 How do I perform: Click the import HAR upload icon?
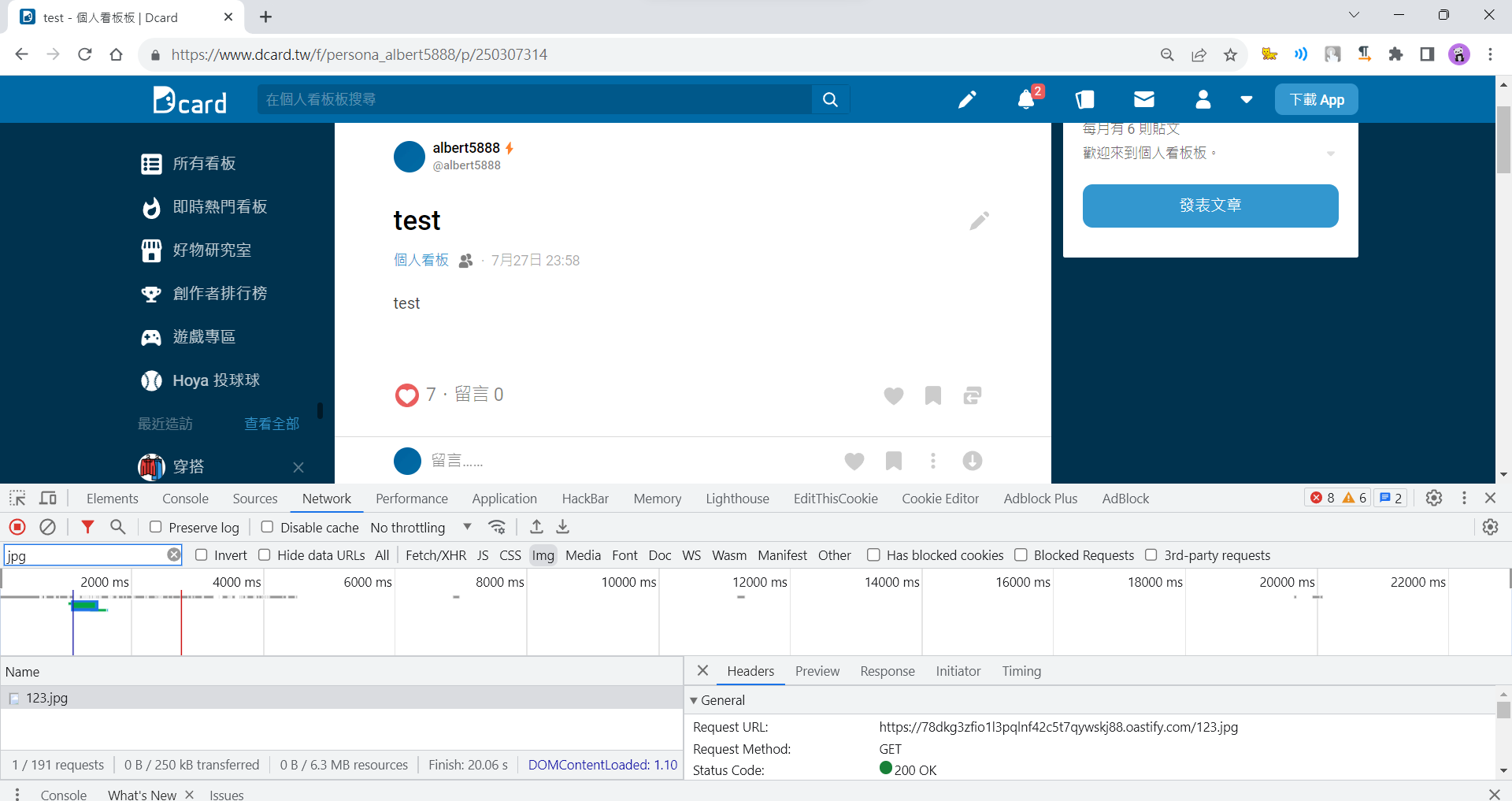coord(536,527)
